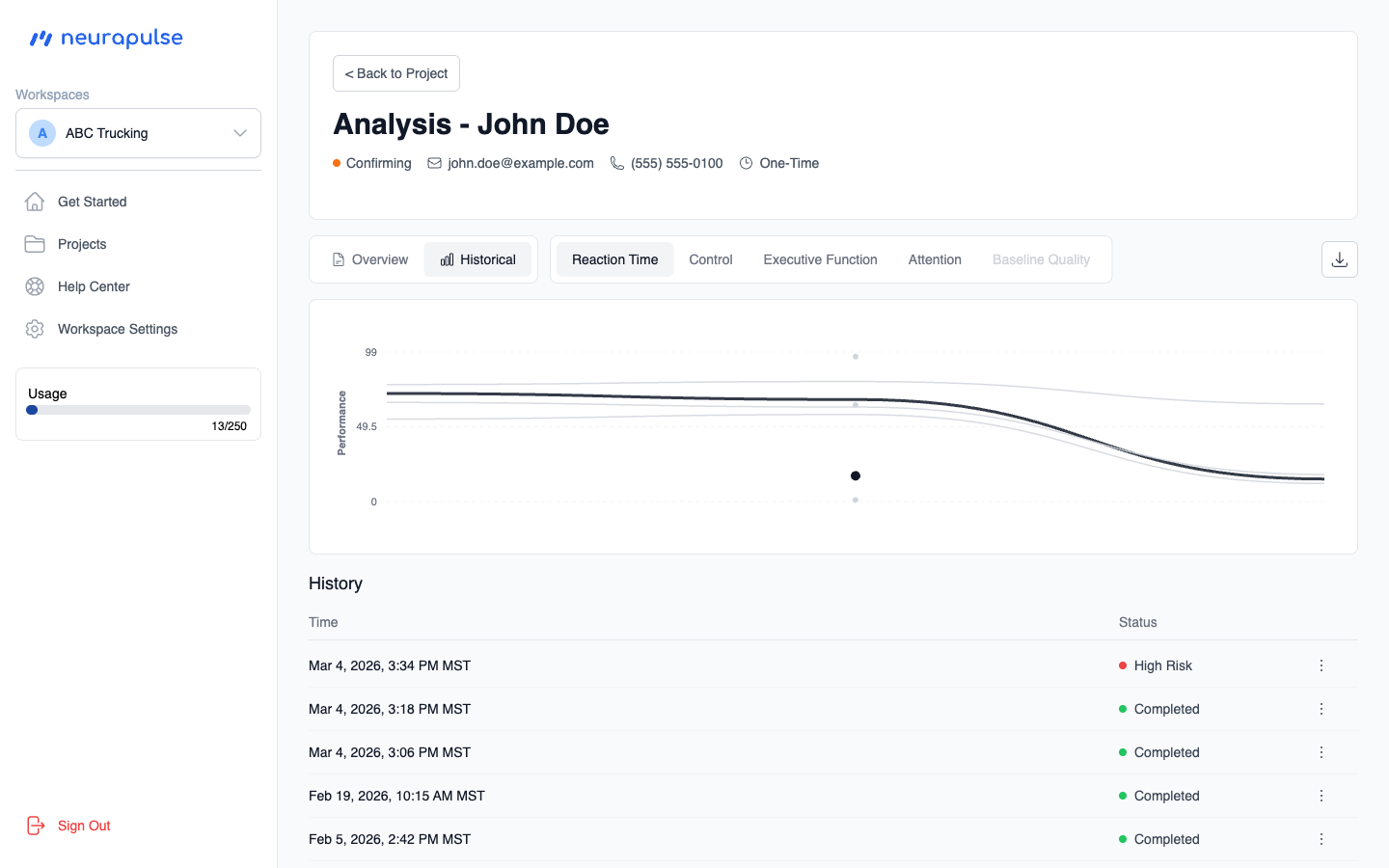The width and height of the screenshot is (1389, 868).
Task: Click the clock icon beside One-Time
Action: pyautogui.click(x=745, y=163)
